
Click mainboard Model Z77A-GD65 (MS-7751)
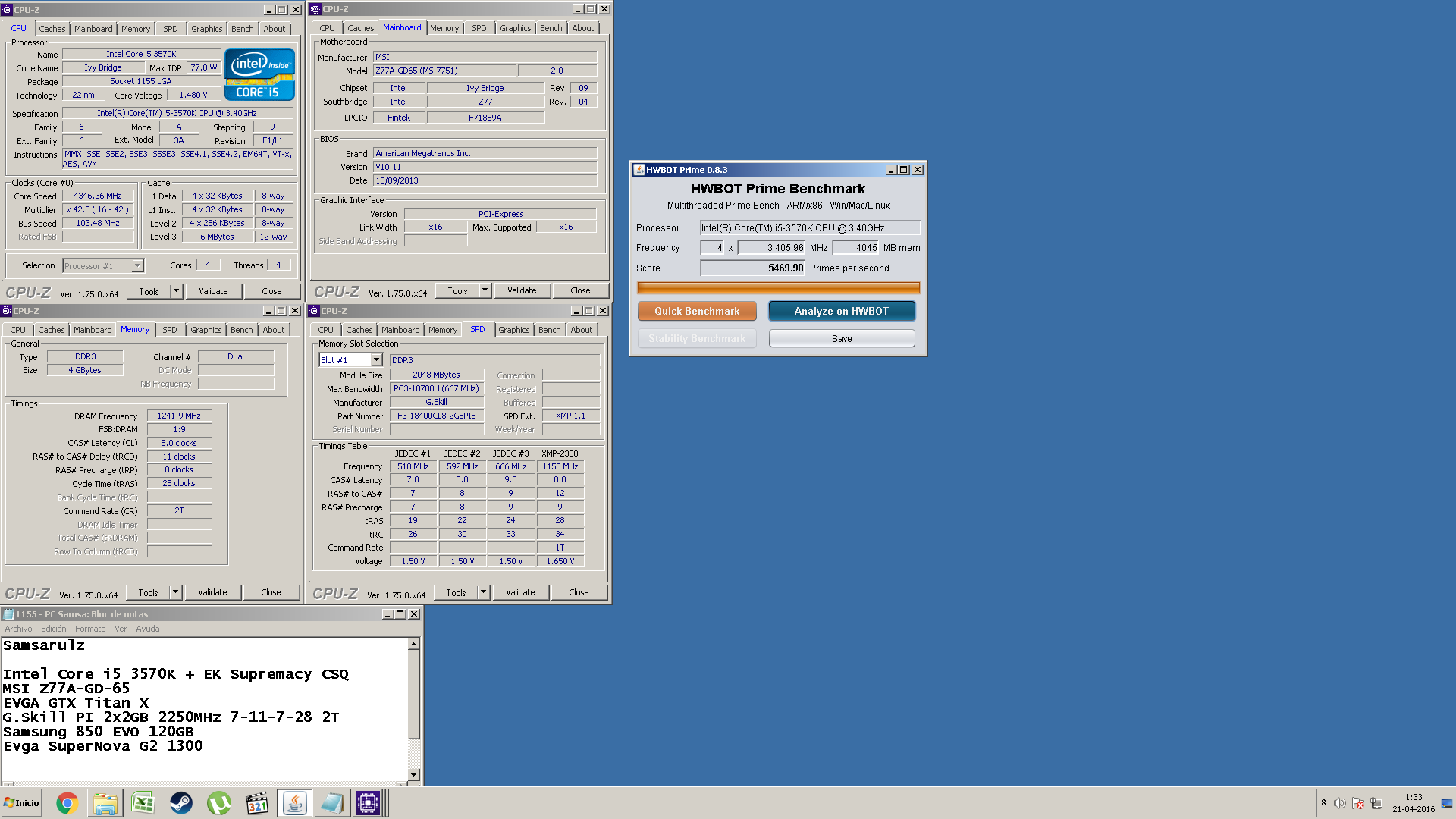(444, 71)
